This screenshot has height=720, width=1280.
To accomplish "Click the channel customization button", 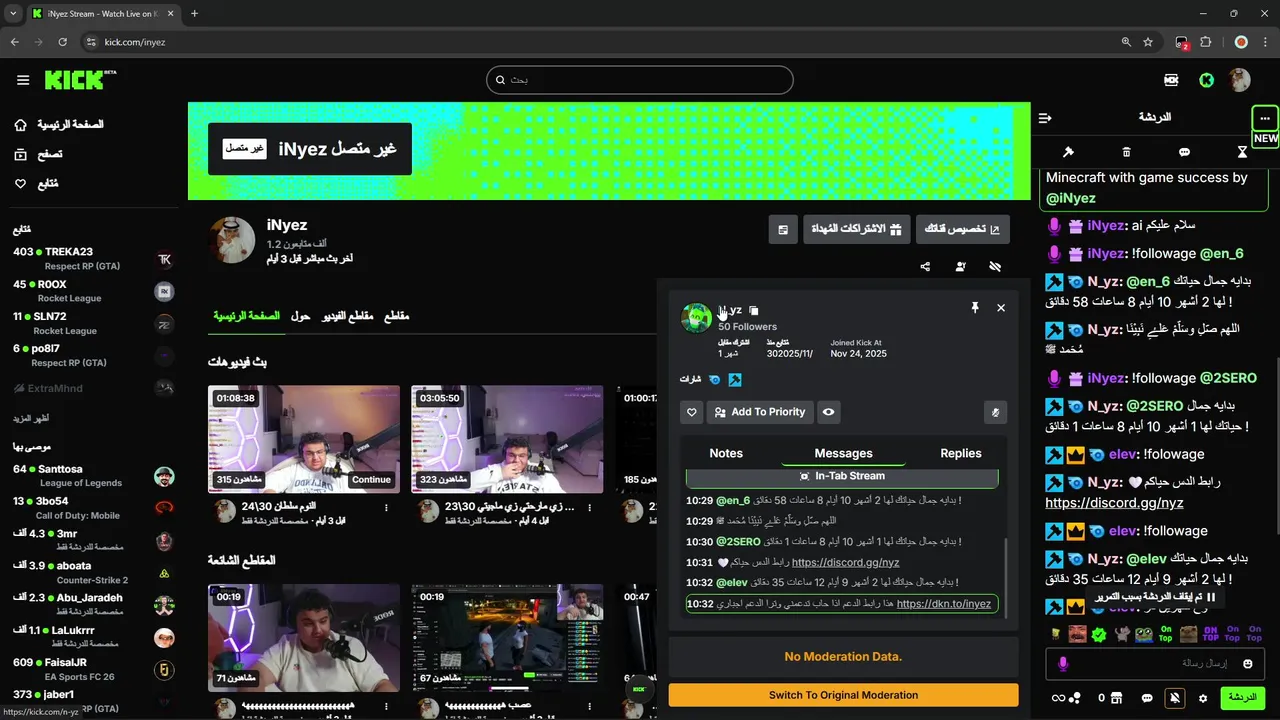I will click(x=962, y=229).
